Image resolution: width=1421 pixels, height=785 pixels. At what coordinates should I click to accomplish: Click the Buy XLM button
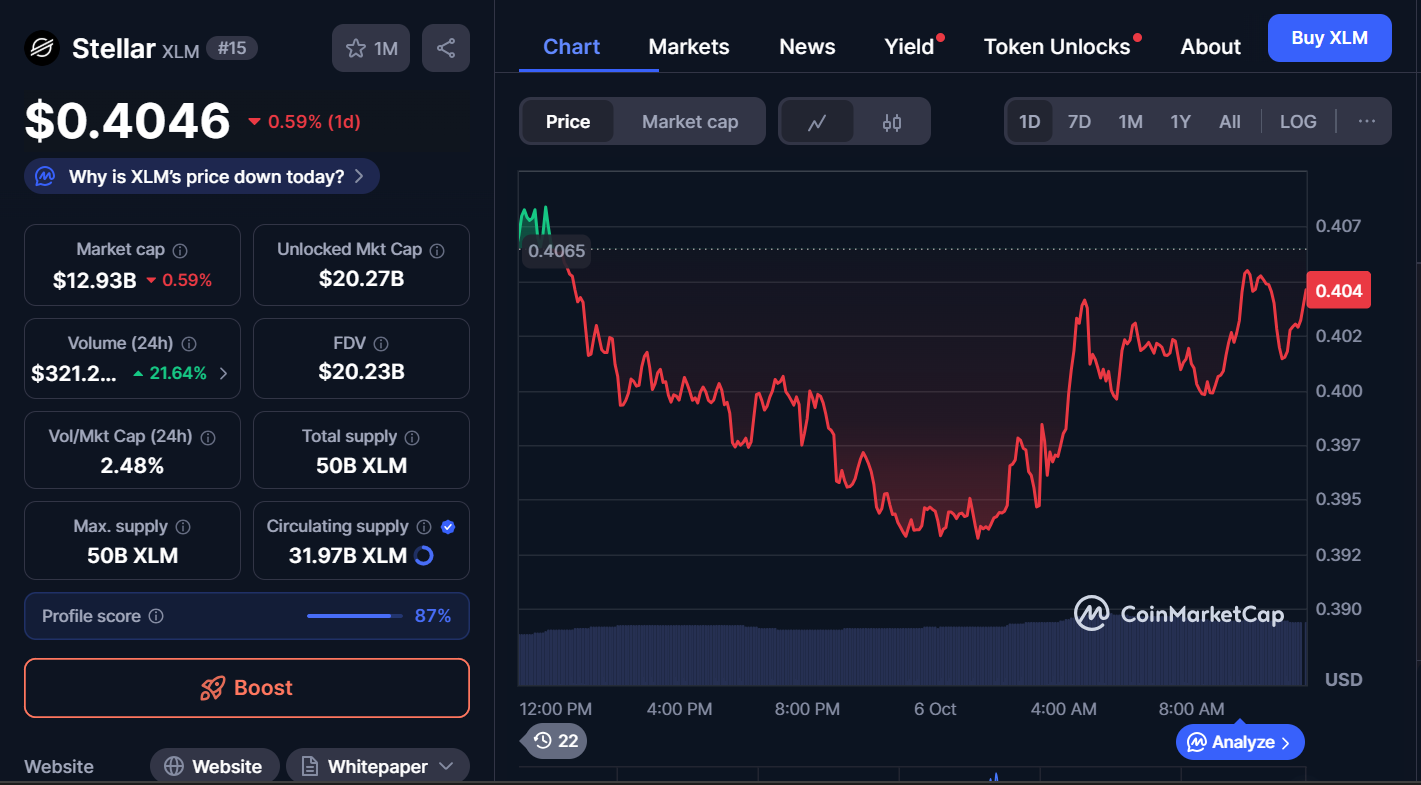(1329, 39)
